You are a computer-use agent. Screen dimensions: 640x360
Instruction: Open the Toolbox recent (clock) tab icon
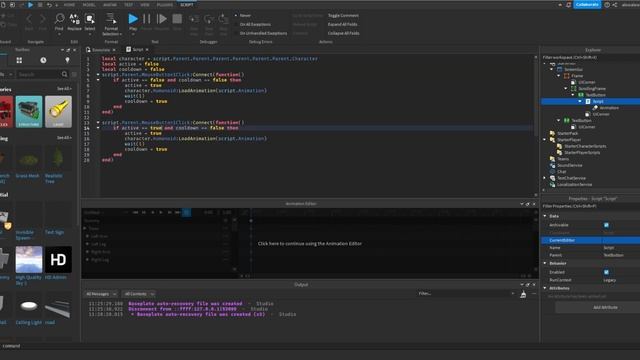(43, 60)
